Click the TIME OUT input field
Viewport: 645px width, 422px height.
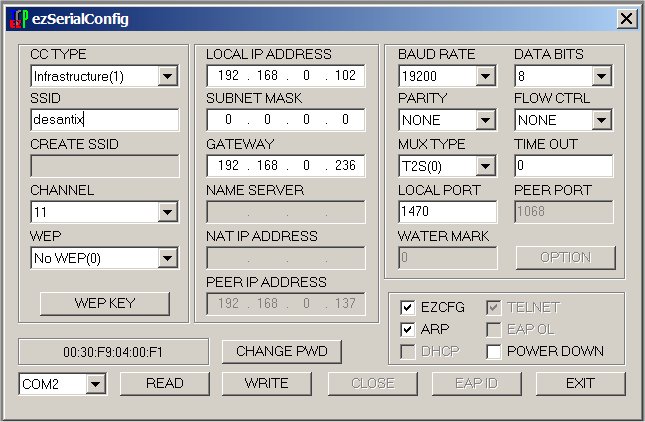point(564,166)
